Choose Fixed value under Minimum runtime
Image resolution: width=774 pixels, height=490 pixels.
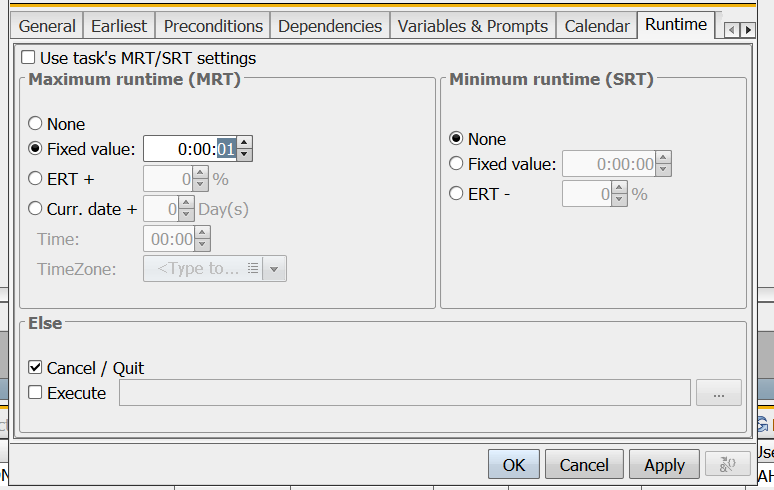pyautogui.click(x=456, y=164)
